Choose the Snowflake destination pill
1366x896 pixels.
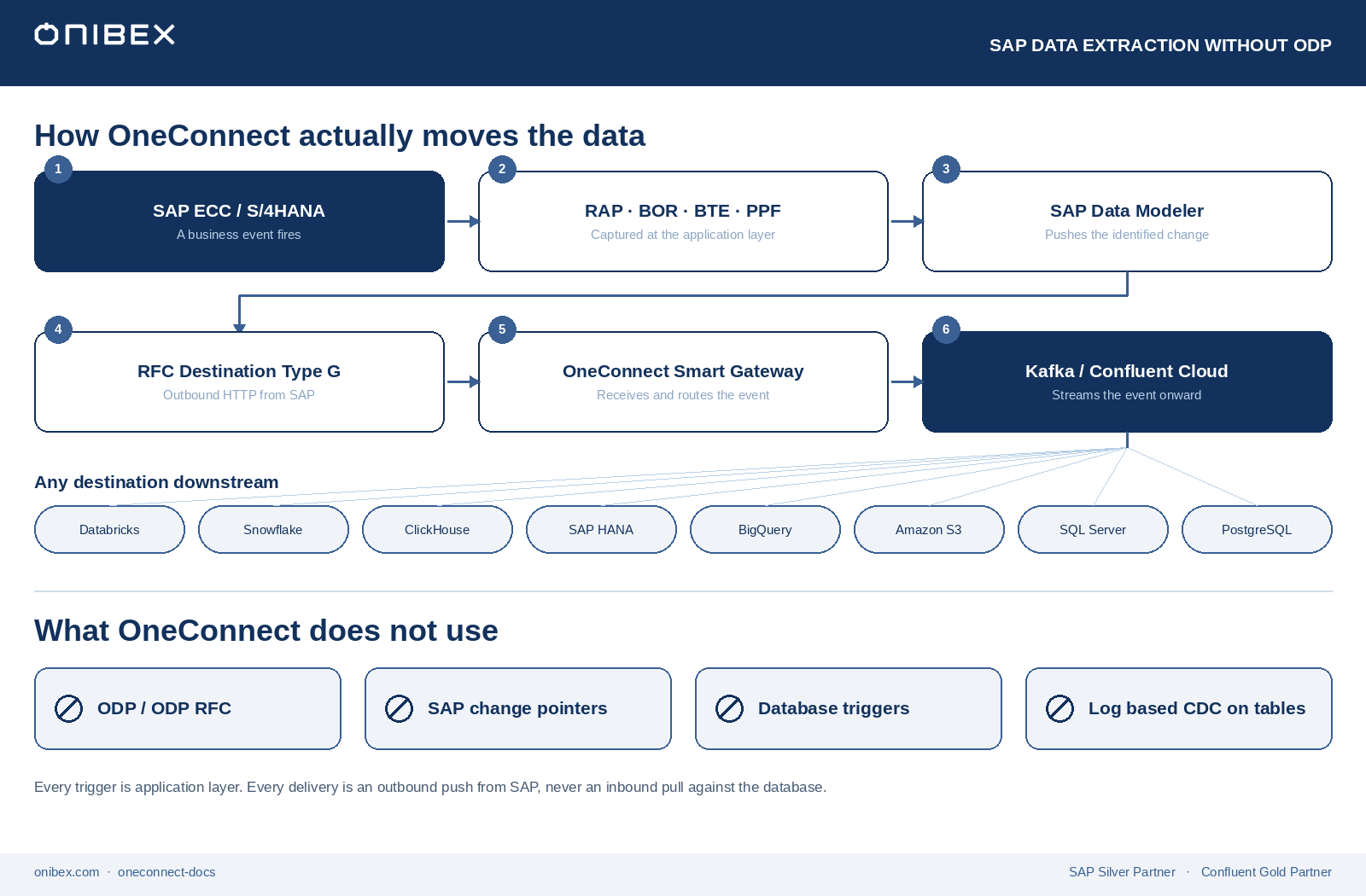[273, 530]
